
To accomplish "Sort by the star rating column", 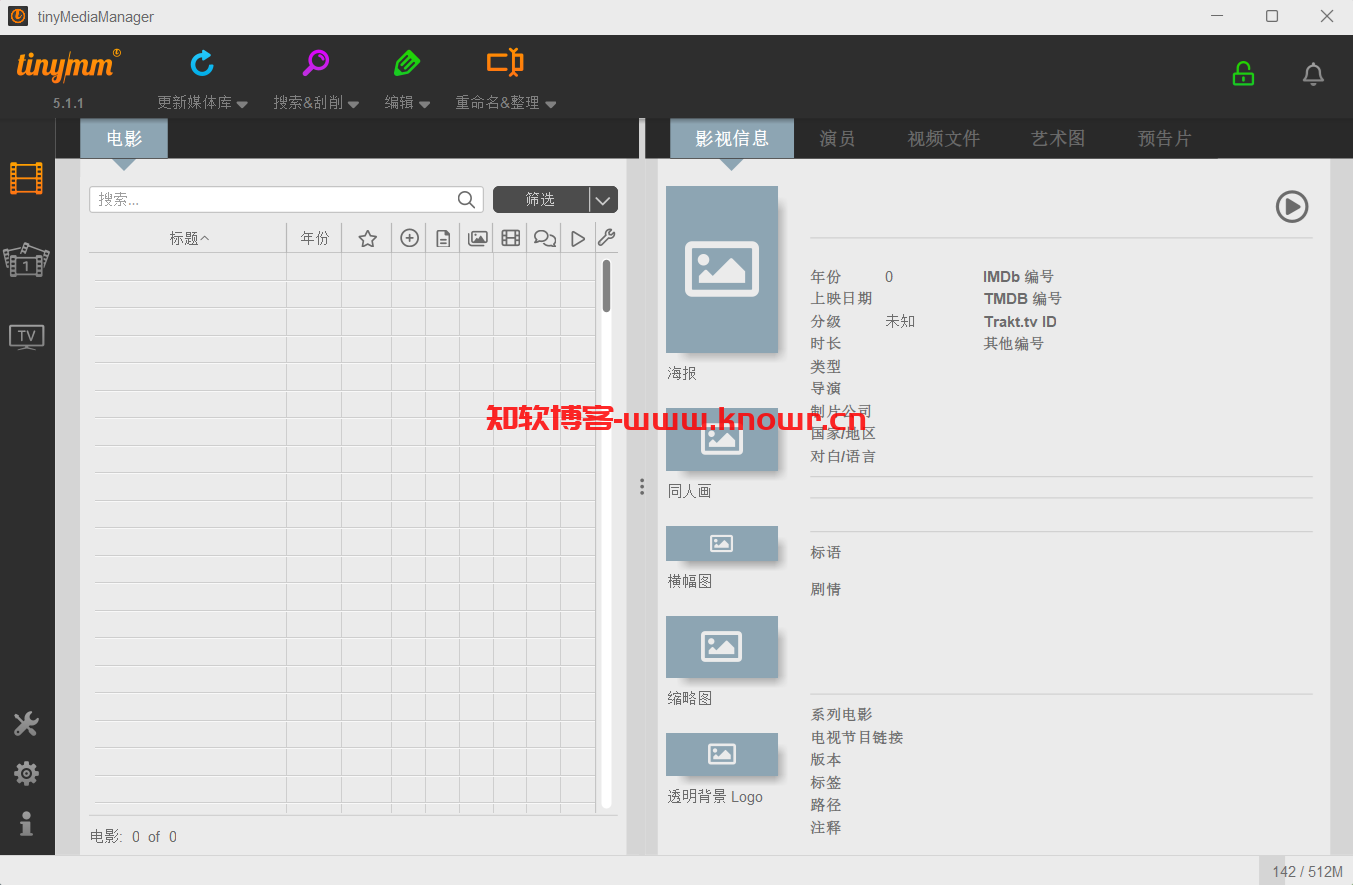I will click(x=367, y=238).
